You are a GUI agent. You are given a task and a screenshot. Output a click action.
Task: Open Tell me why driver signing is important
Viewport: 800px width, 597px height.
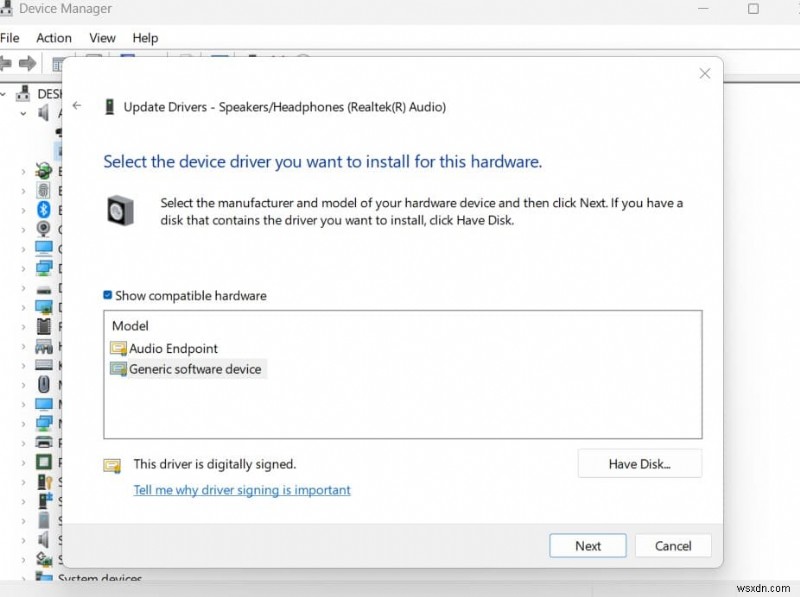[x=242, y=490]
